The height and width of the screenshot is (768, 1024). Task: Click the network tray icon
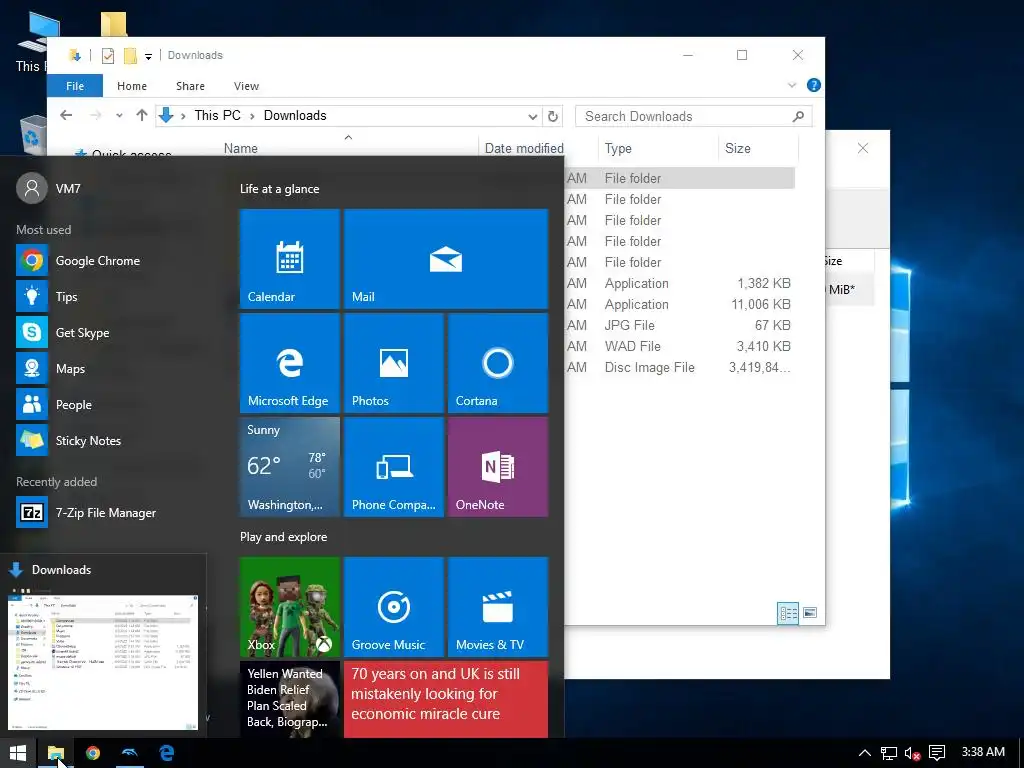(x=888, y=753)
